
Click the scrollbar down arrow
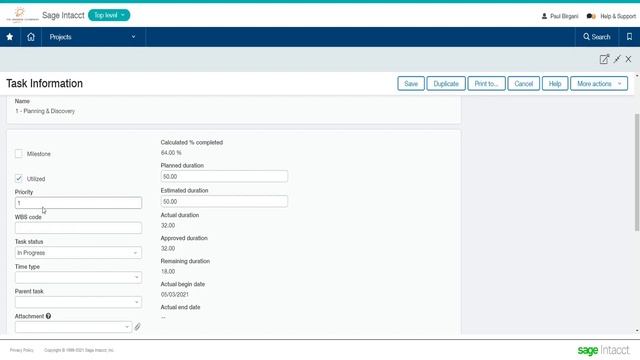tap(637, 331)
